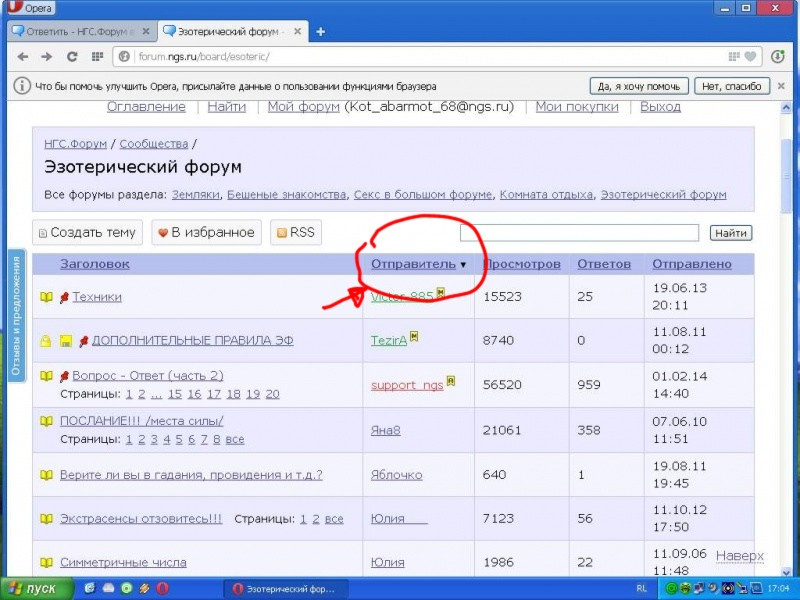Bookmark the page with the heart icon

tap(750, 56)
